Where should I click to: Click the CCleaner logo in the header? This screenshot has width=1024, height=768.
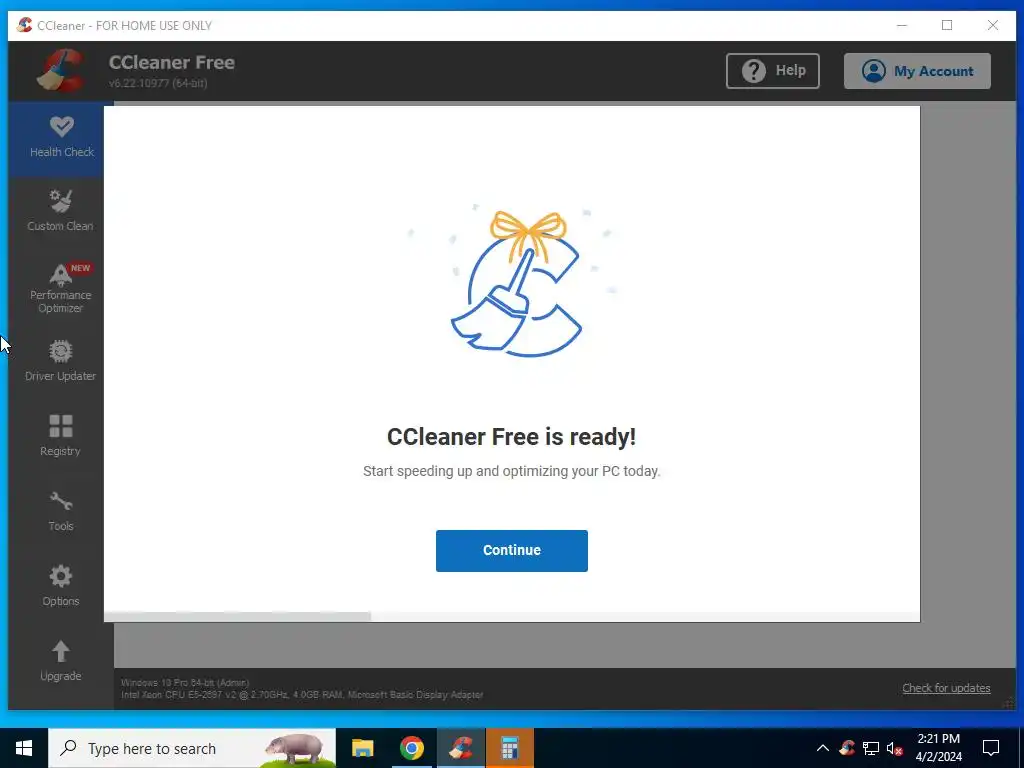point(60,70)
